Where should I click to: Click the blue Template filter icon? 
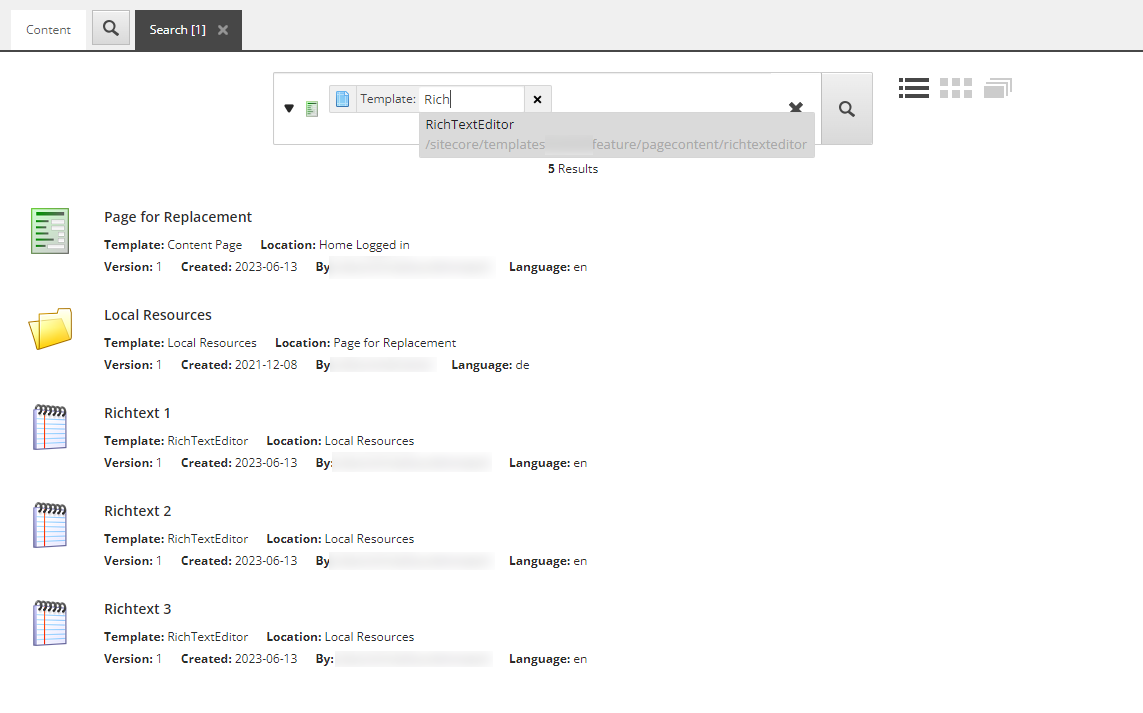(x=343, y=99)
